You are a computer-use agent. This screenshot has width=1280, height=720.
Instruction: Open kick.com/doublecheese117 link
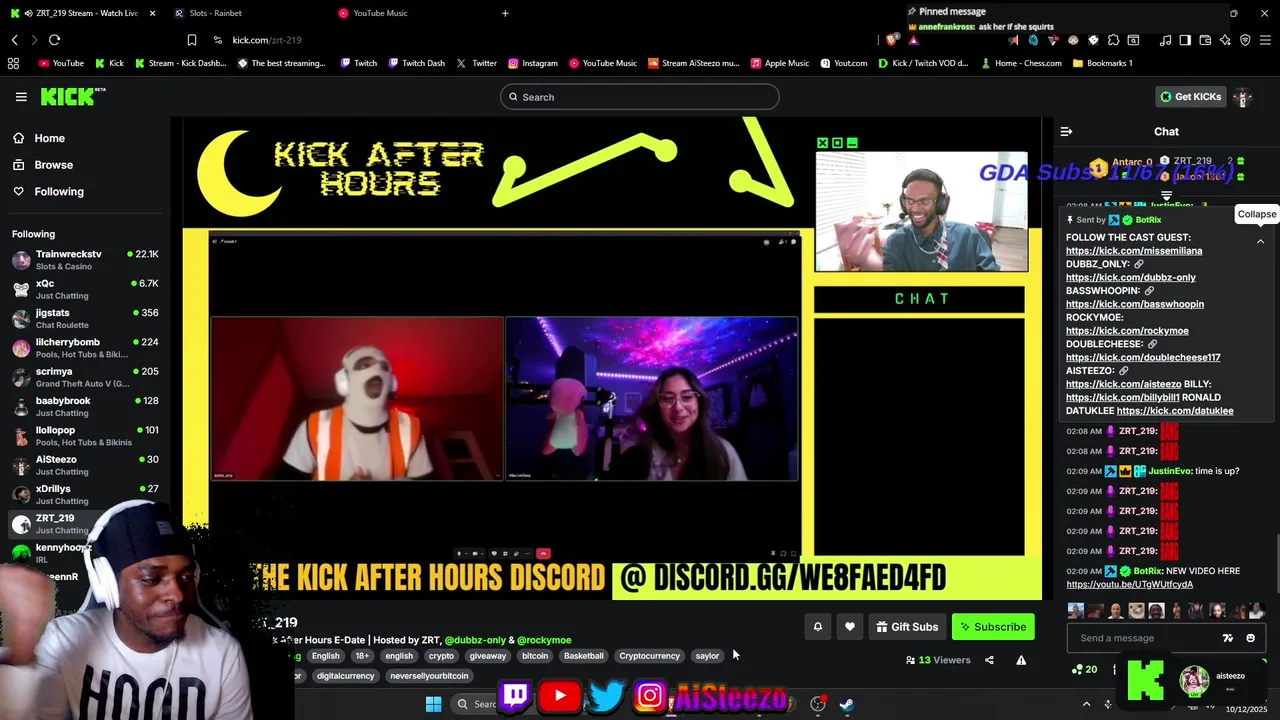click(x=1143, y=357)
